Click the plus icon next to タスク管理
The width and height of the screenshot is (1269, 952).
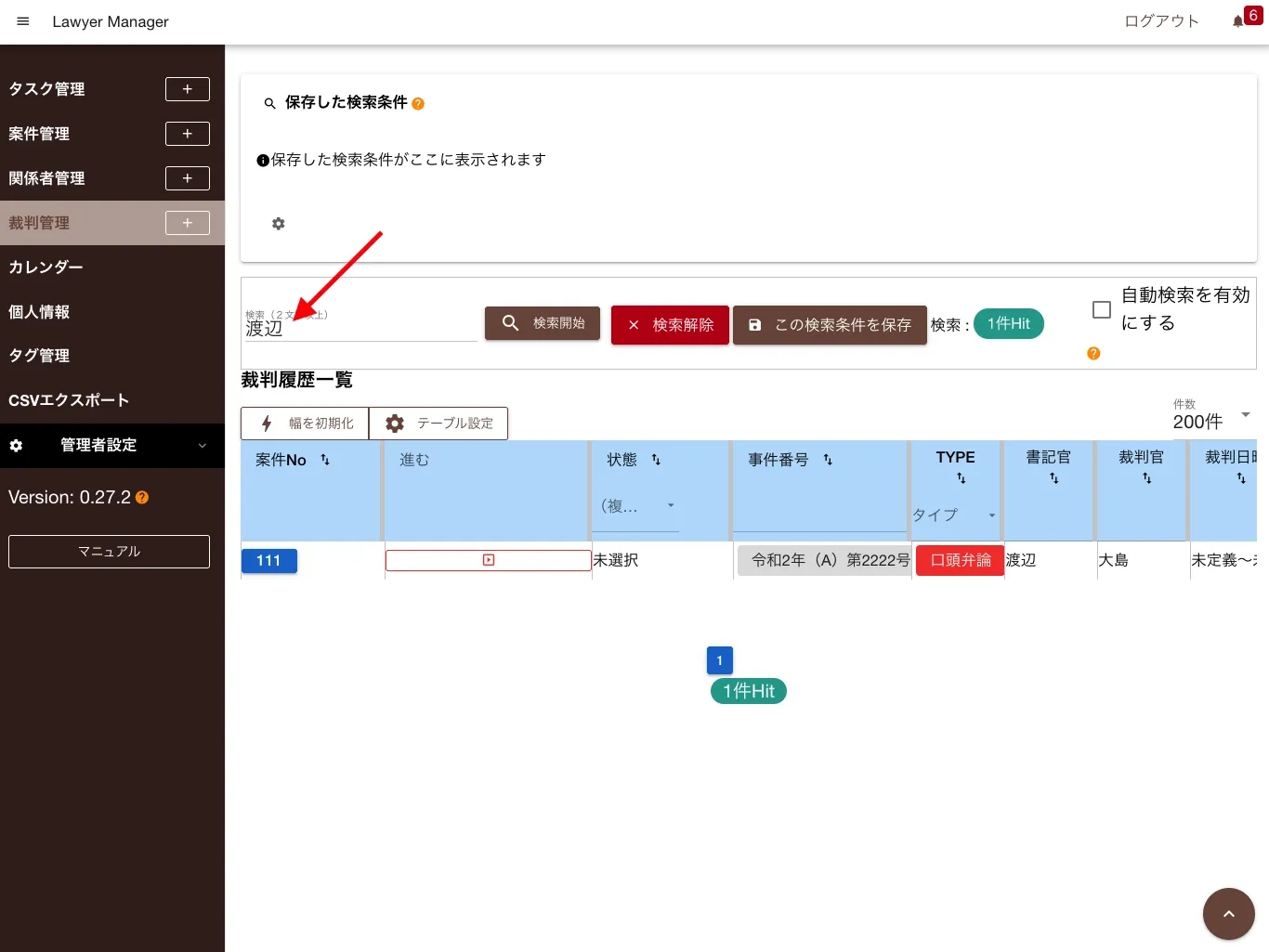tap(188, 89)
